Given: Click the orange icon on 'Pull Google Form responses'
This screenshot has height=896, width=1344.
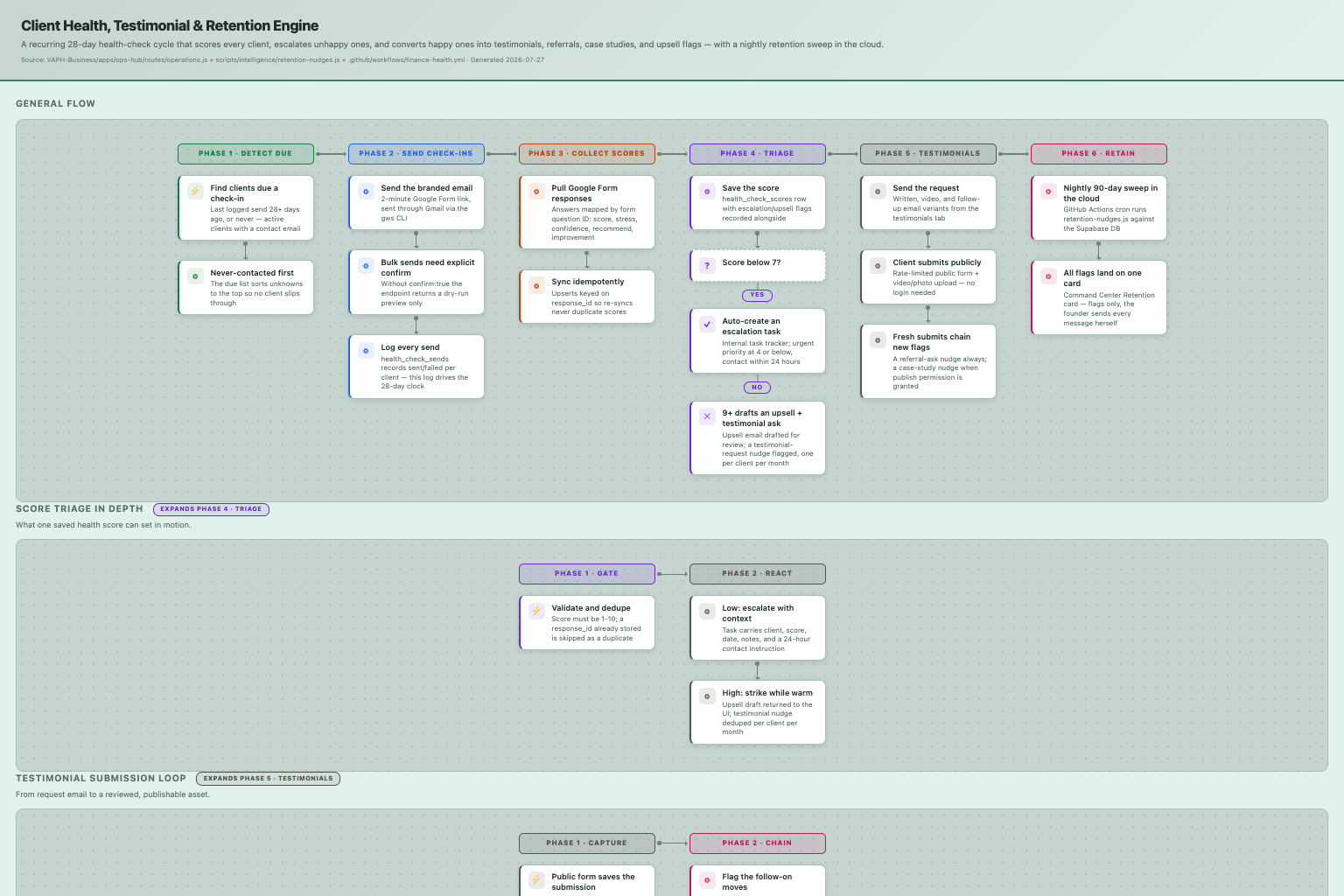Looking at the screenshot, I should click(536, 191).
